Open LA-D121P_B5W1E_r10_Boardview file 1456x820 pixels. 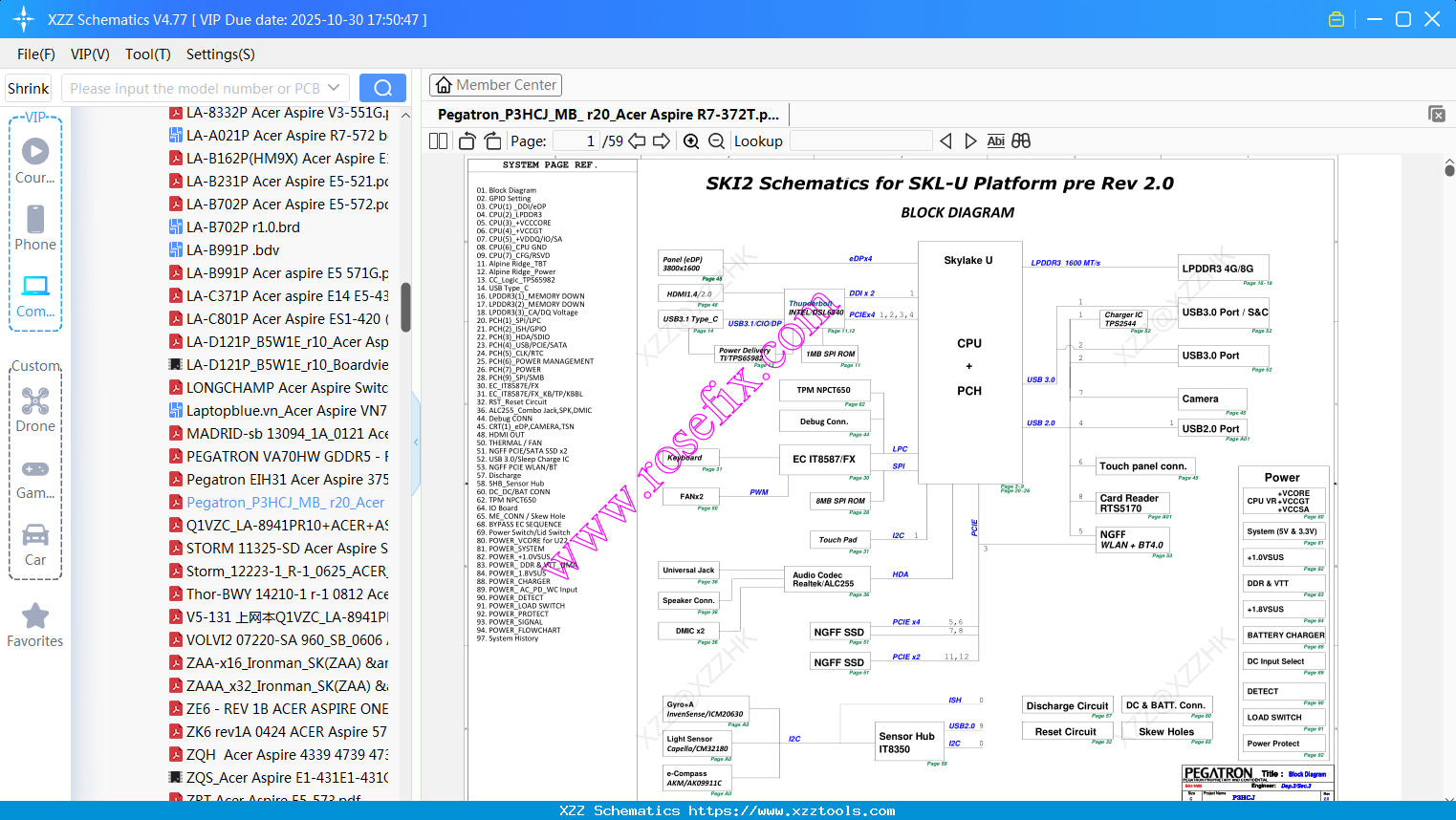tap(279, 365)
